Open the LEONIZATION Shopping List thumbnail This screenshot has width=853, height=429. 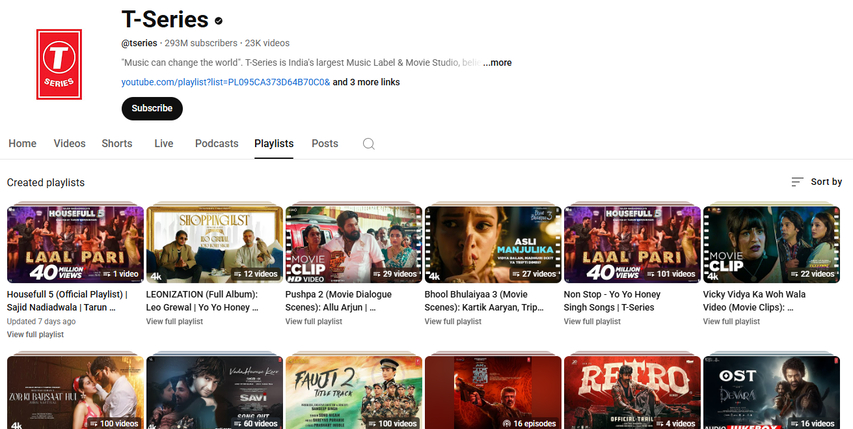coord(214,244)
